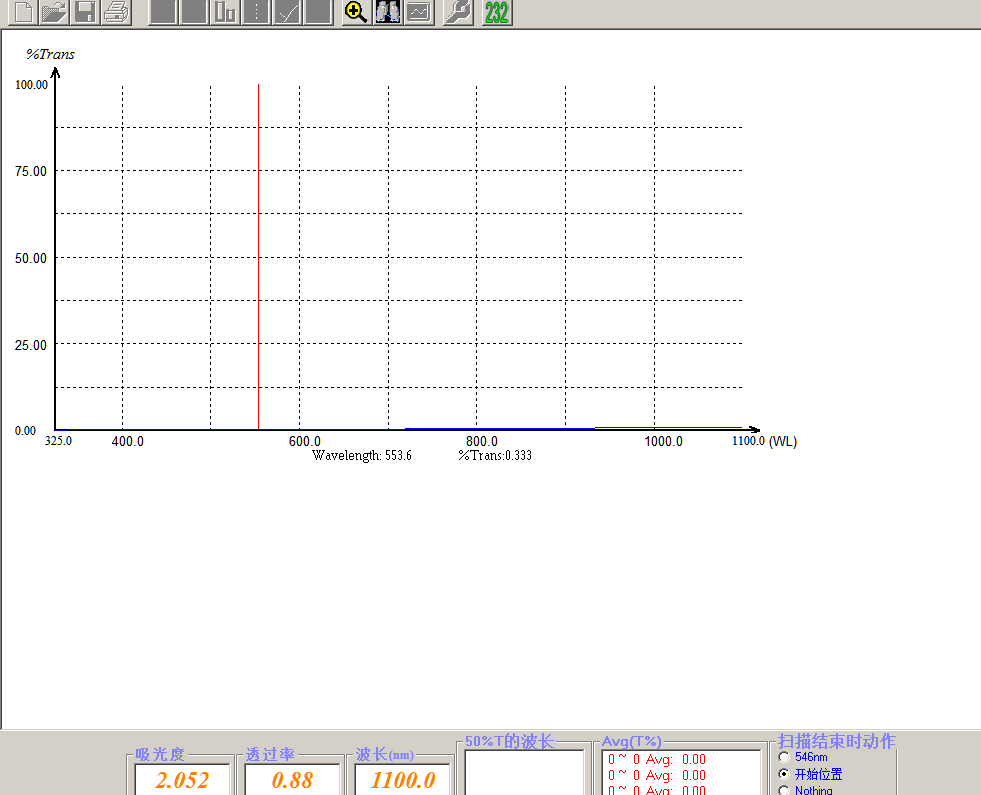Click the checkmark toolbar button
Image resolution: width=981 pixels, height=795 pixels.
[x=287, y=12]
